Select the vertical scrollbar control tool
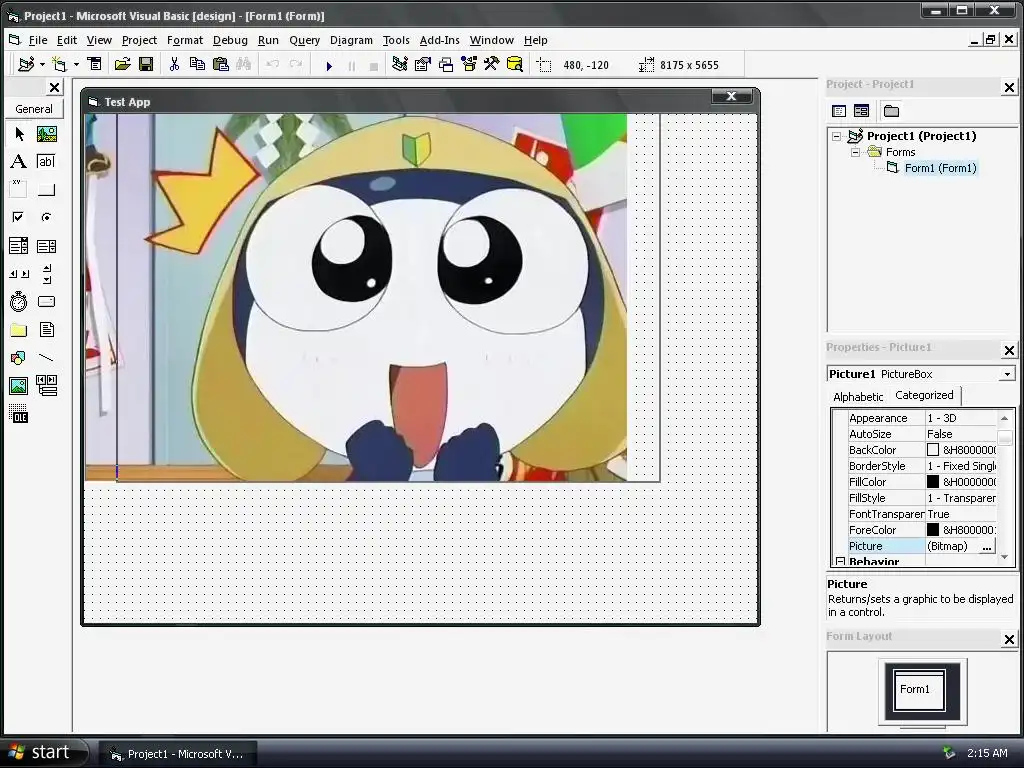Image resolution: width=1024 pixels, height=768 pixels. [46, 274]
